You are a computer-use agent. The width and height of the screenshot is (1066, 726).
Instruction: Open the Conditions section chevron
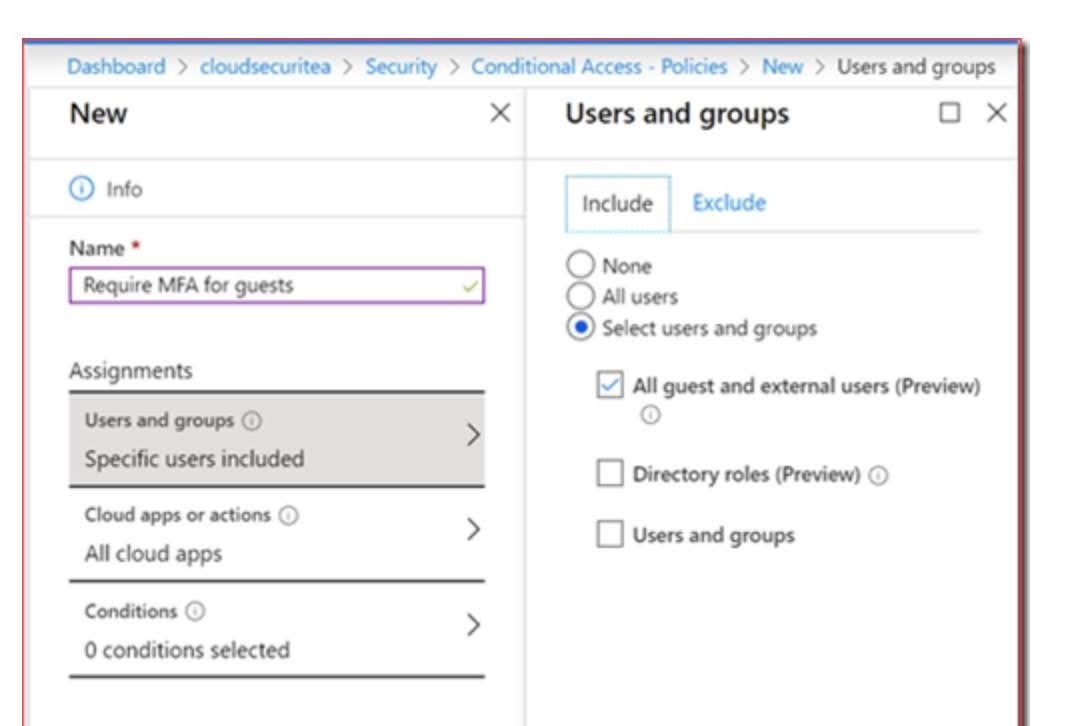pos(474,626)
